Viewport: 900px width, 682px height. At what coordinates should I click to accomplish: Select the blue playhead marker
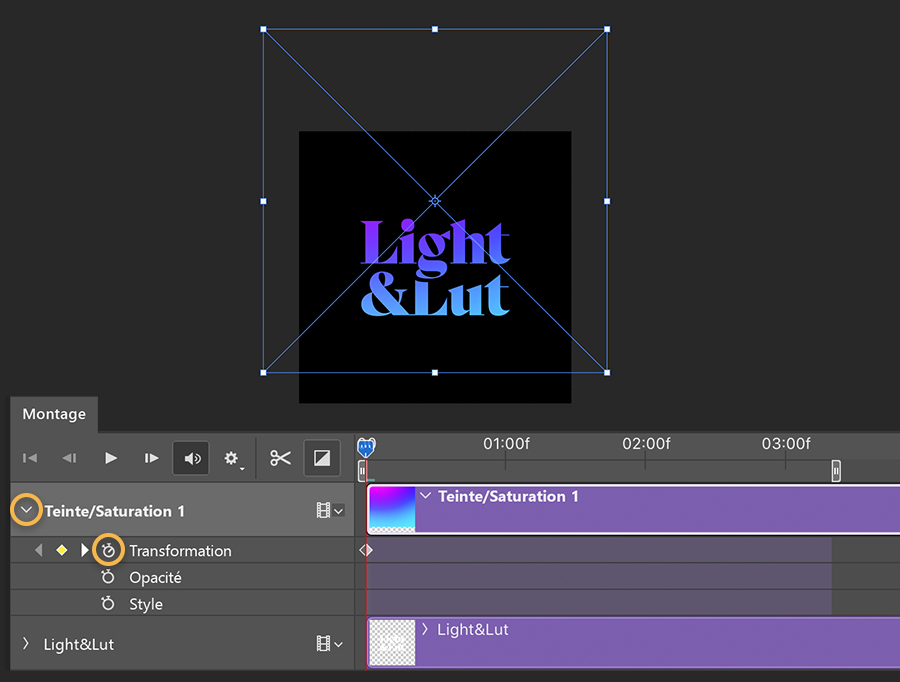[366, 447]
